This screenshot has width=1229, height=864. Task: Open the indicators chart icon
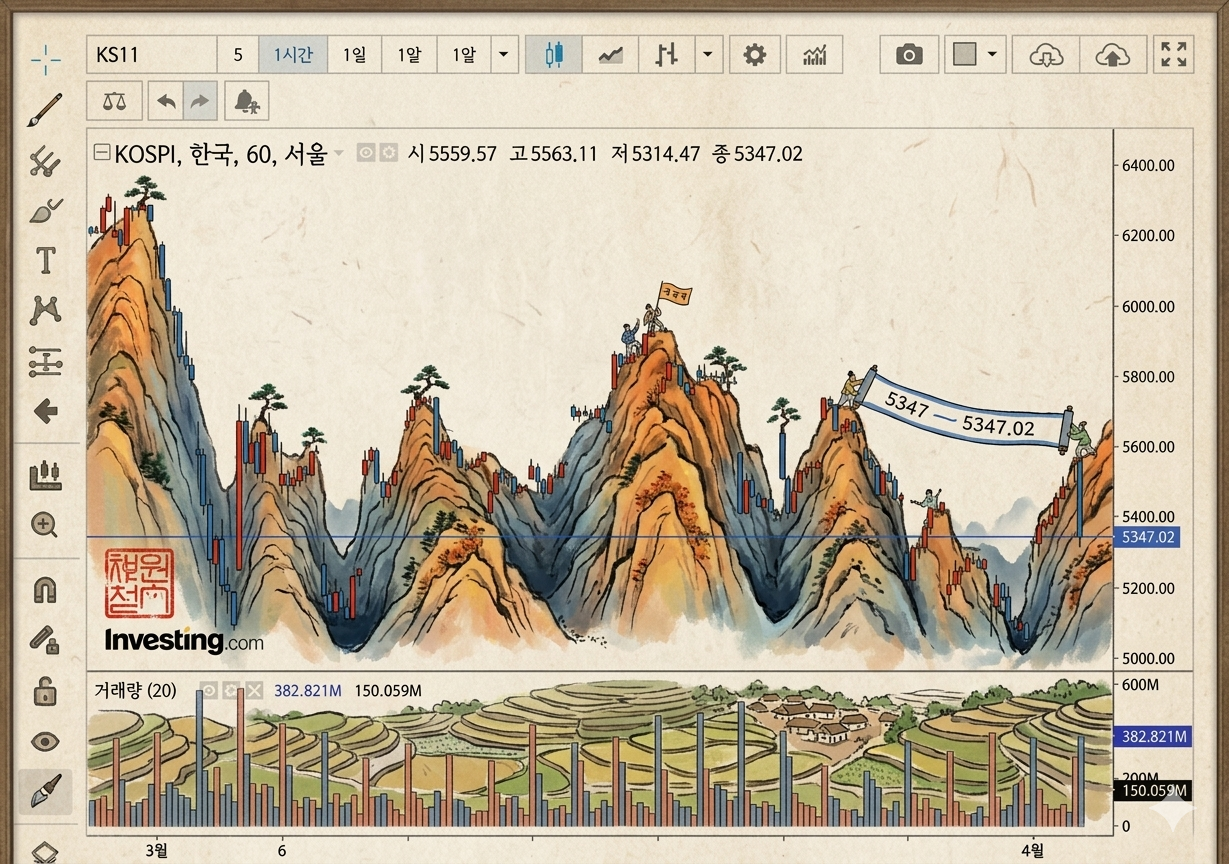coord(814,55)
